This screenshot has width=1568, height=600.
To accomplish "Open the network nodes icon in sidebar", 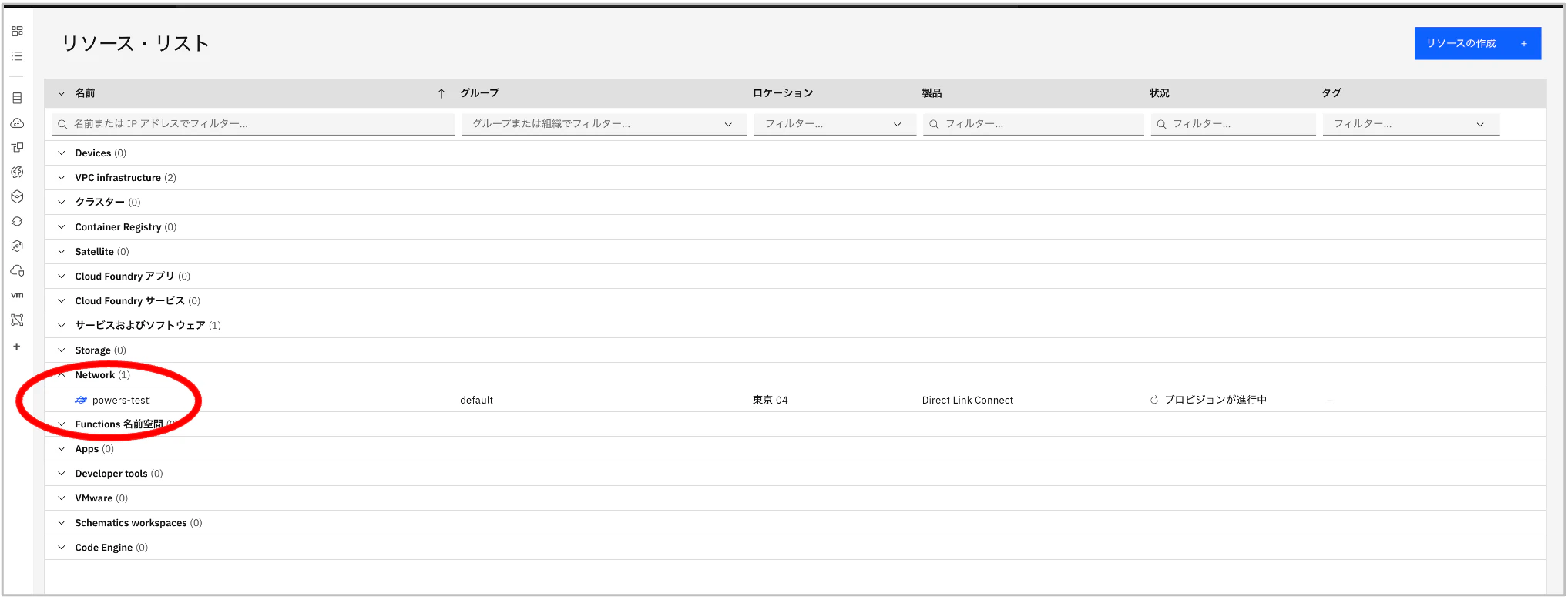I will pos(17,320).
